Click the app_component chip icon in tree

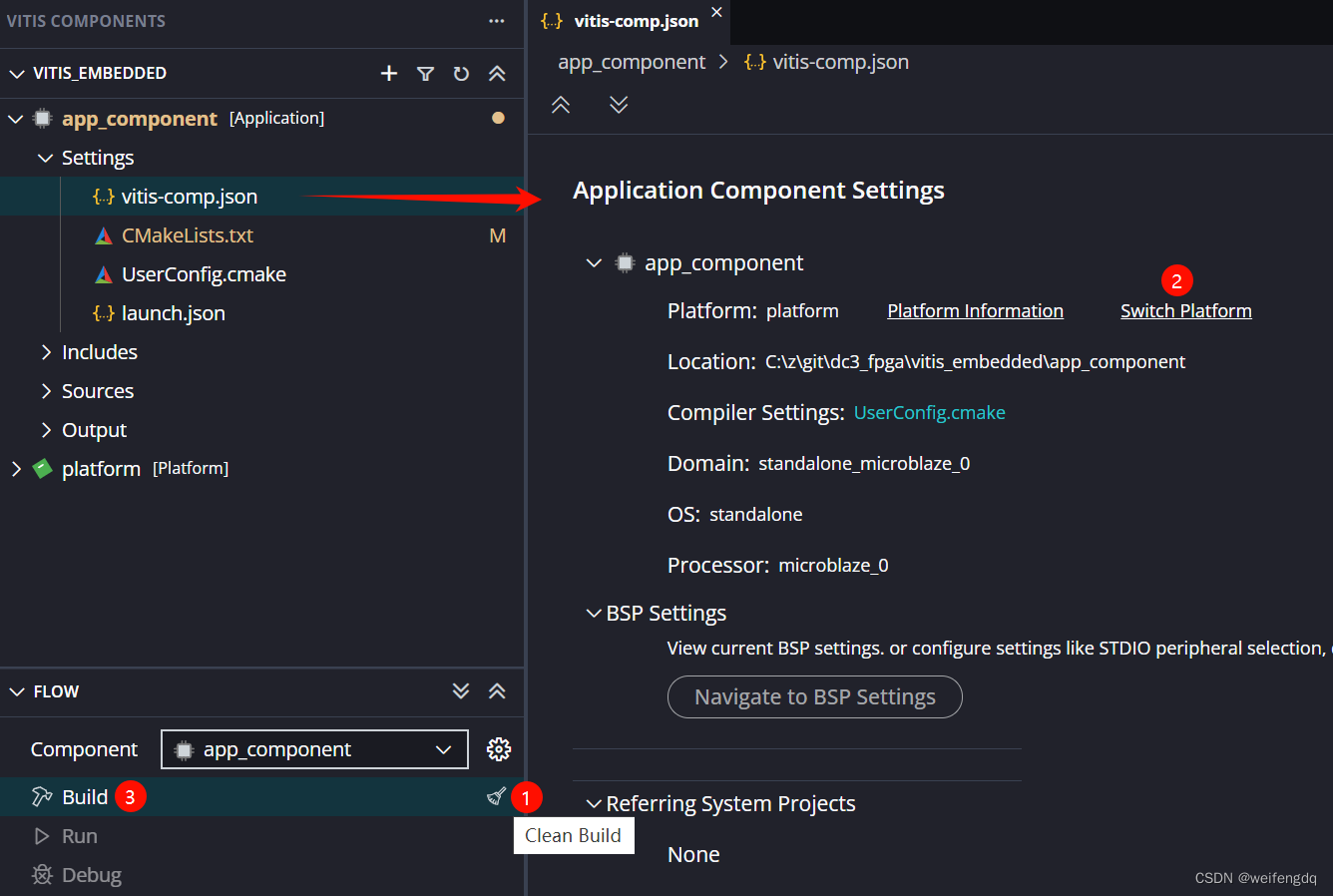[43, 119]
